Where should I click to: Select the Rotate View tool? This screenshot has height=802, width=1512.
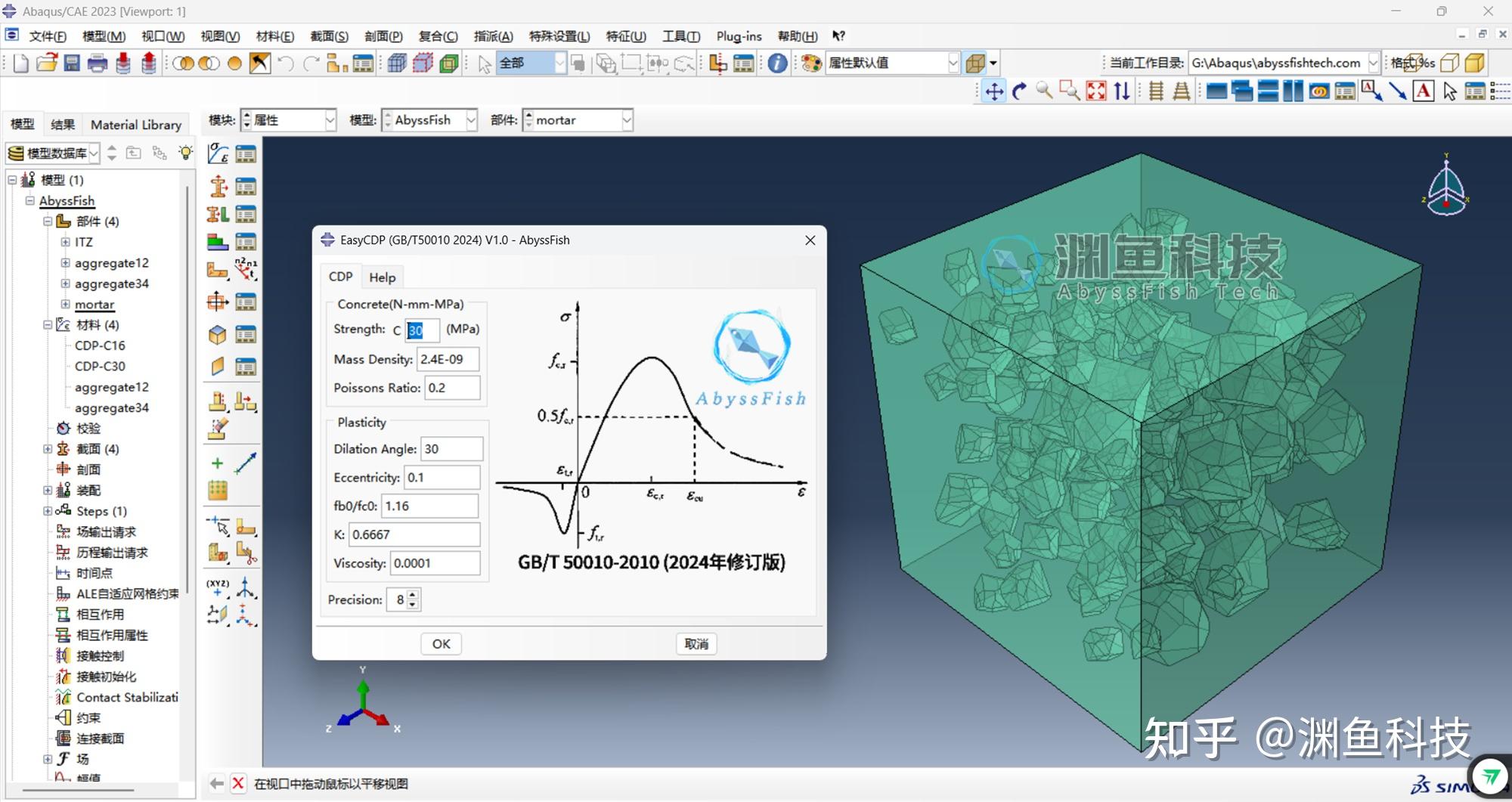pyautogui.click(x=1019, y=91)
